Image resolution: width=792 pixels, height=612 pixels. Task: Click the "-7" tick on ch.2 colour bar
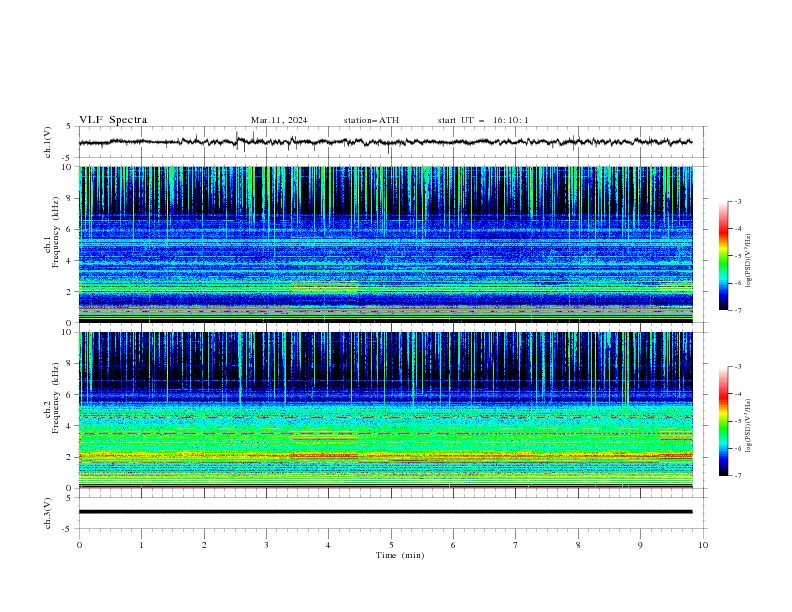coord(738,475)
